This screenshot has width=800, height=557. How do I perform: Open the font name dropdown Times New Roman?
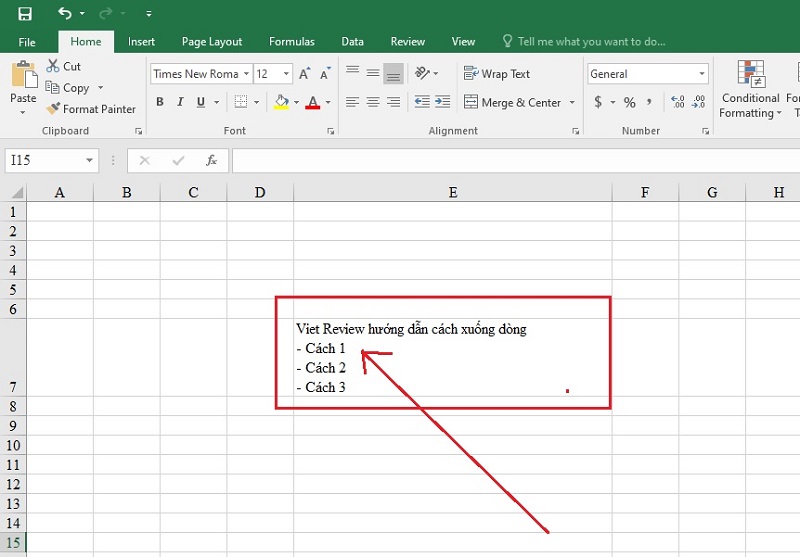[246, 74]
